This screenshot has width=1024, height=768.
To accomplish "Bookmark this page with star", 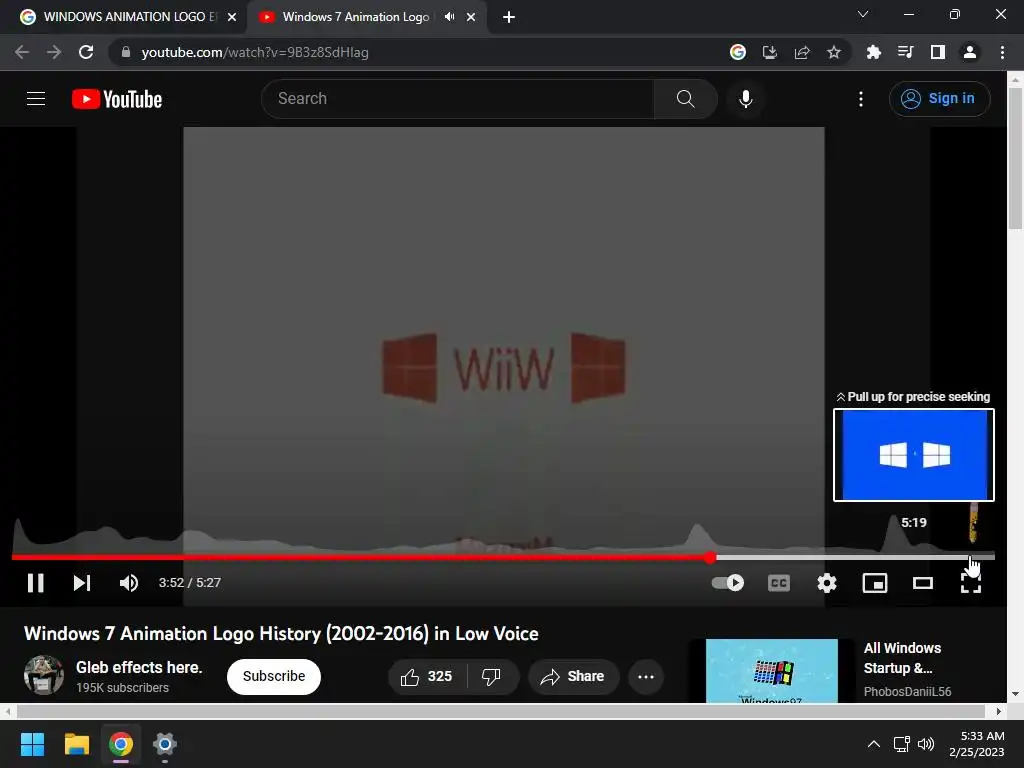I will [x=834, y=52].
